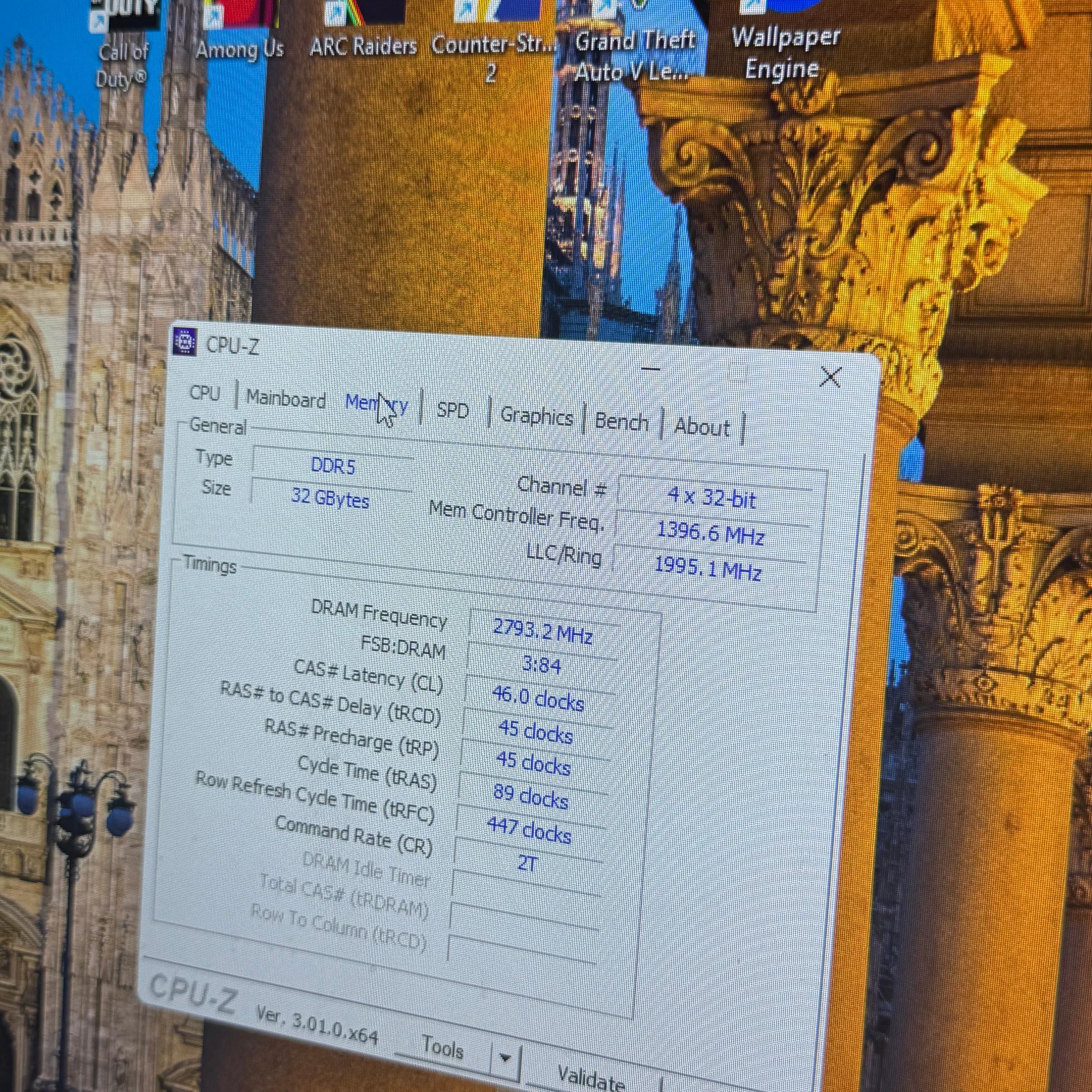Viewport: 1092px width, 1092px height.
Task: Close the CPU-Z window
Action: coord(830,376)
